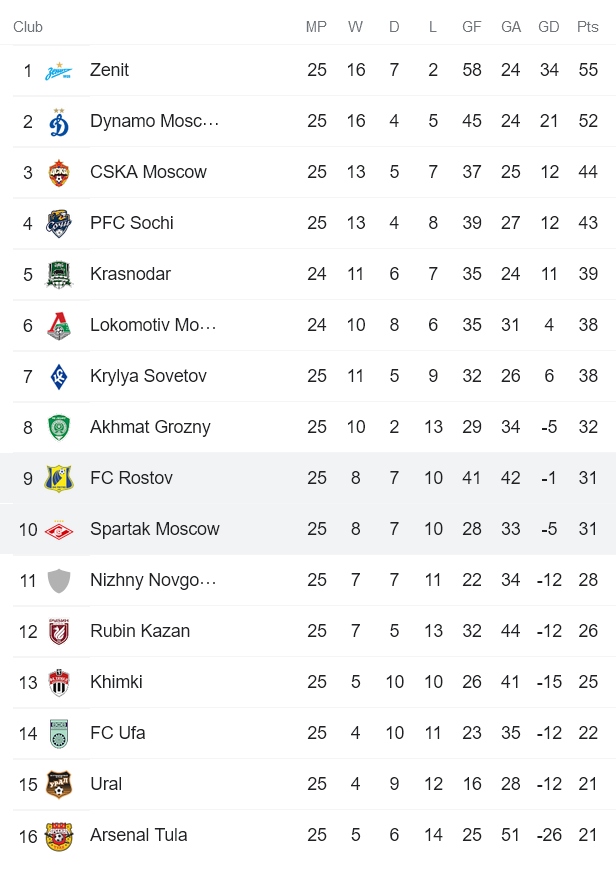Open the Khimki team page
The height and width of the screenshot is (875, 616).
pos(115,682)
